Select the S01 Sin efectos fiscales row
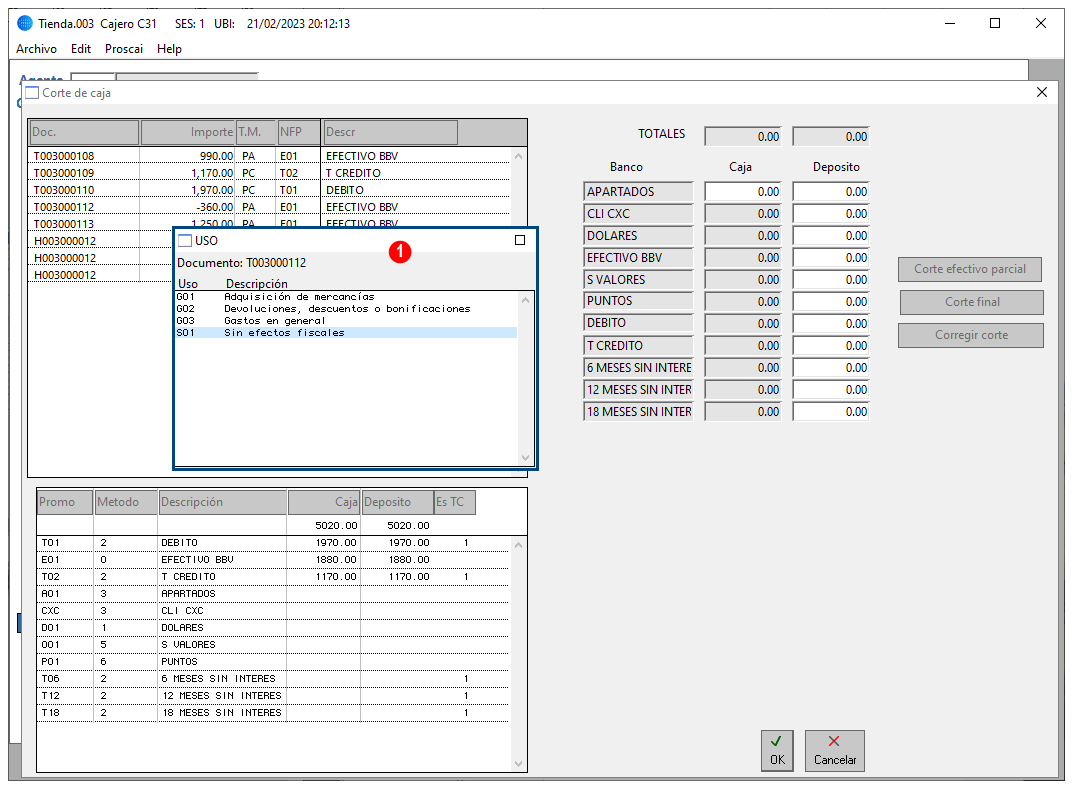 pos(346,333)
